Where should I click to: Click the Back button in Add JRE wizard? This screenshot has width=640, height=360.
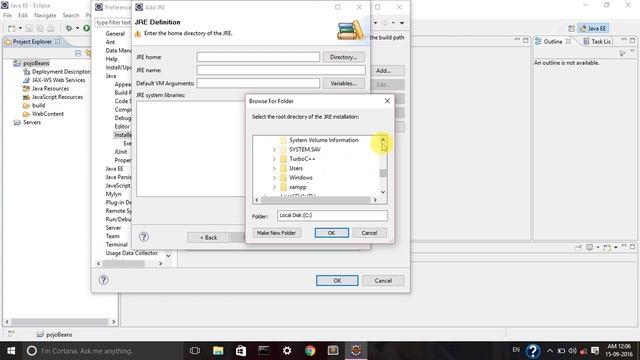(x=208, y=237)
